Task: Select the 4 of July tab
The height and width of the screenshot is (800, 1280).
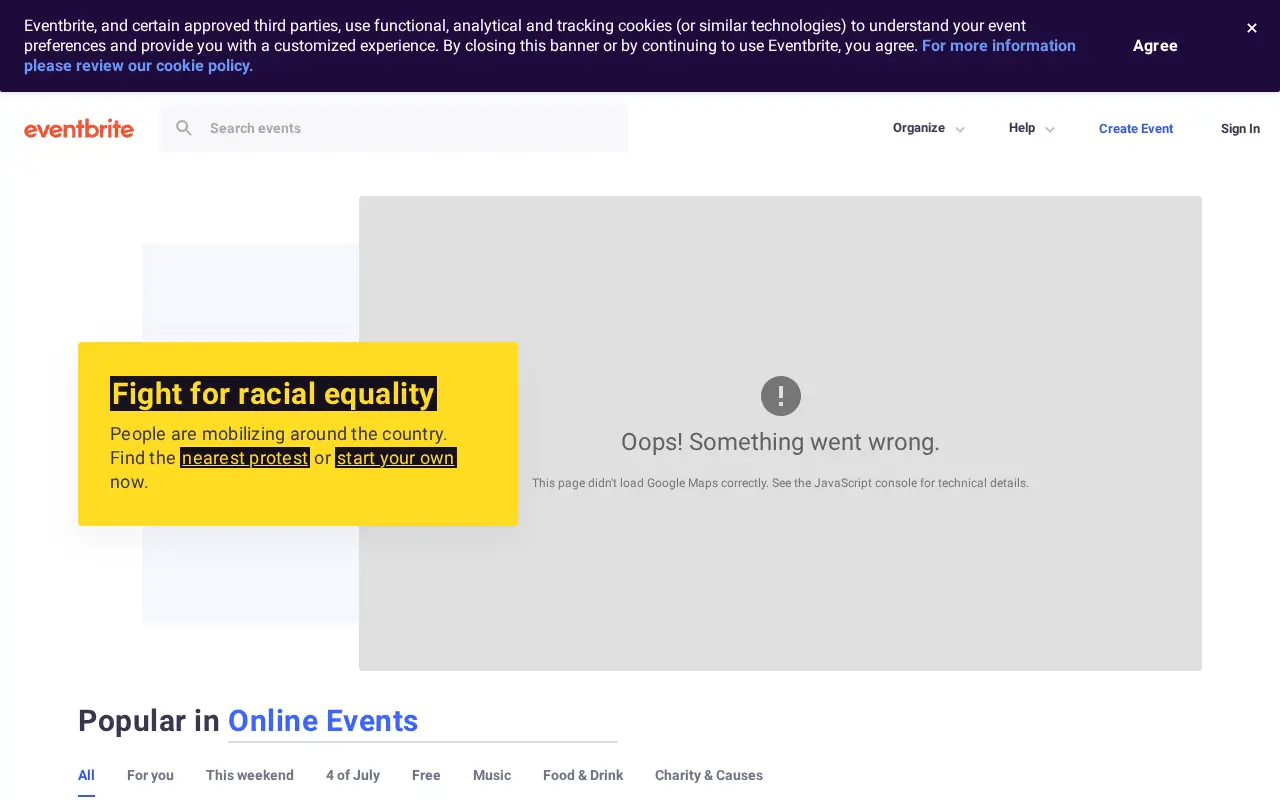Action: [x=353, y=775]
